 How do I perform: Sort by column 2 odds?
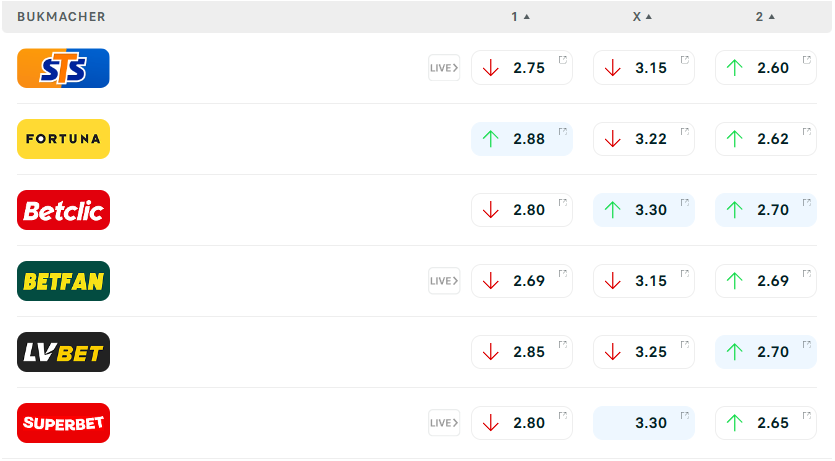765,17
